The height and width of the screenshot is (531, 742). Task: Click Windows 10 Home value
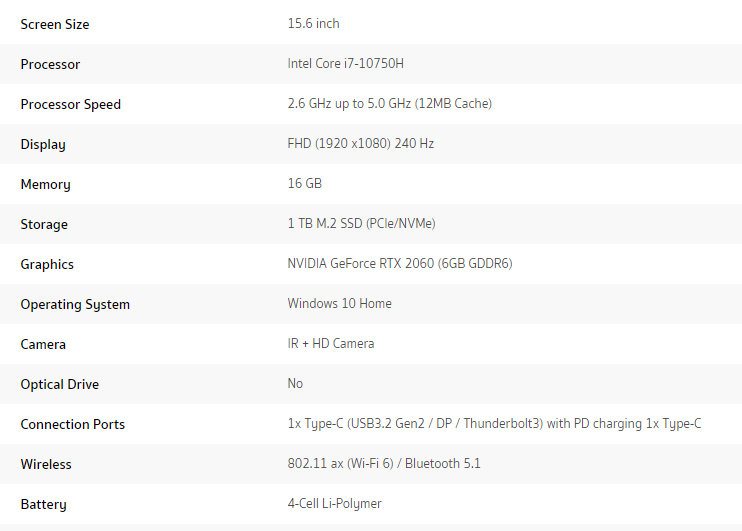[339, 303]
